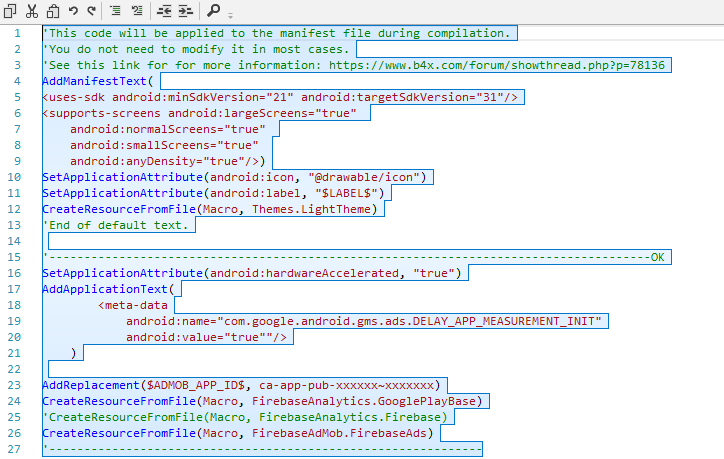Screen dimensions: 724x459
Task: Click the AddApplicationText( line
Action: click(108, 289)
